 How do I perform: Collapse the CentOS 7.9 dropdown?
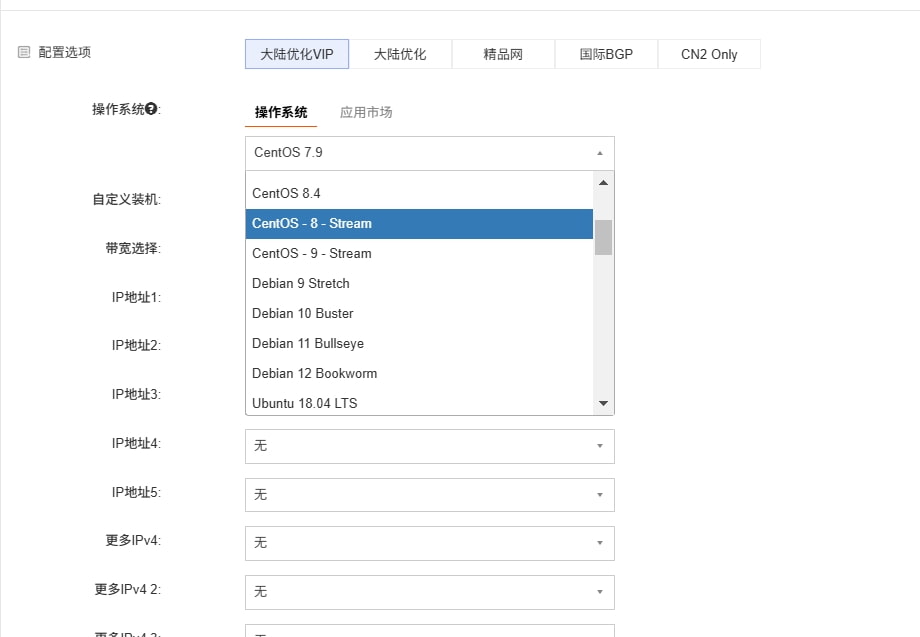[429, 153]
